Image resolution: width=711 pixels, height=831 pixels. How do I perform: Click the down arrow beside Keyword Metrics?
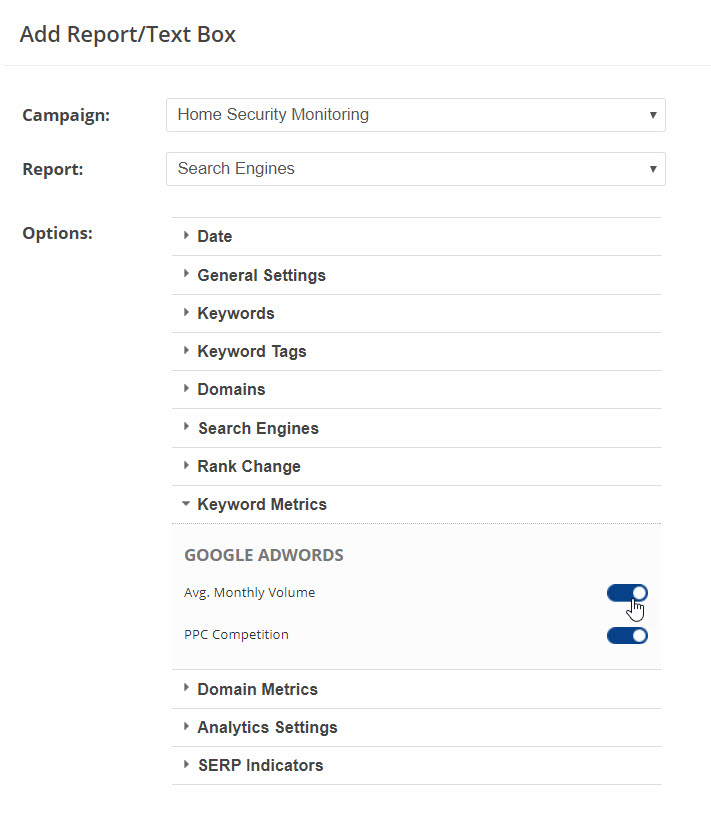point(186,504)
